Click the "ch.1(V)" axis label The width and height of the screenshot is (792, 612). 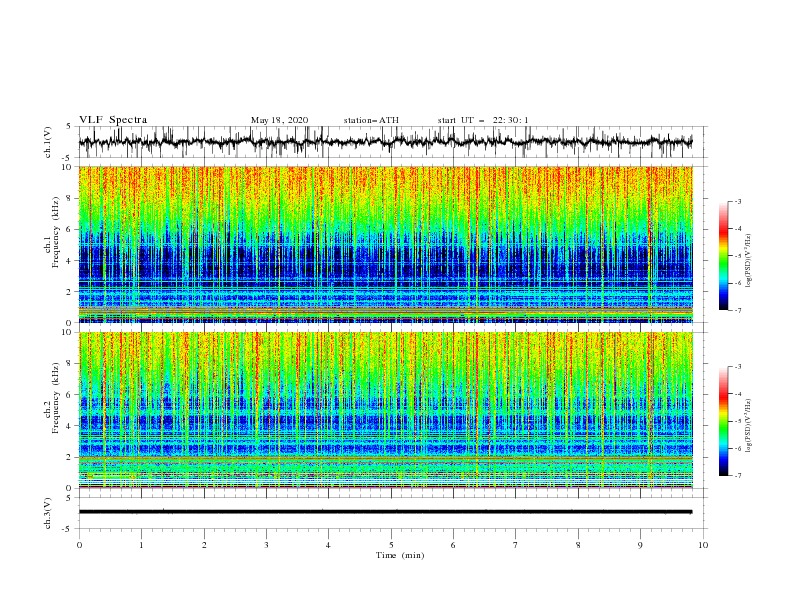click(x=48, y=142)
